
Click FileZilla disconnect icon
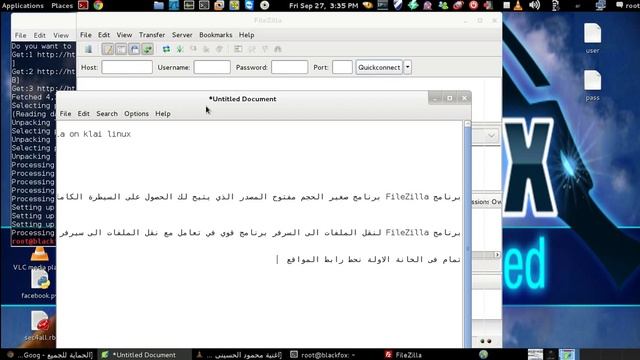(x=206, y=49)
